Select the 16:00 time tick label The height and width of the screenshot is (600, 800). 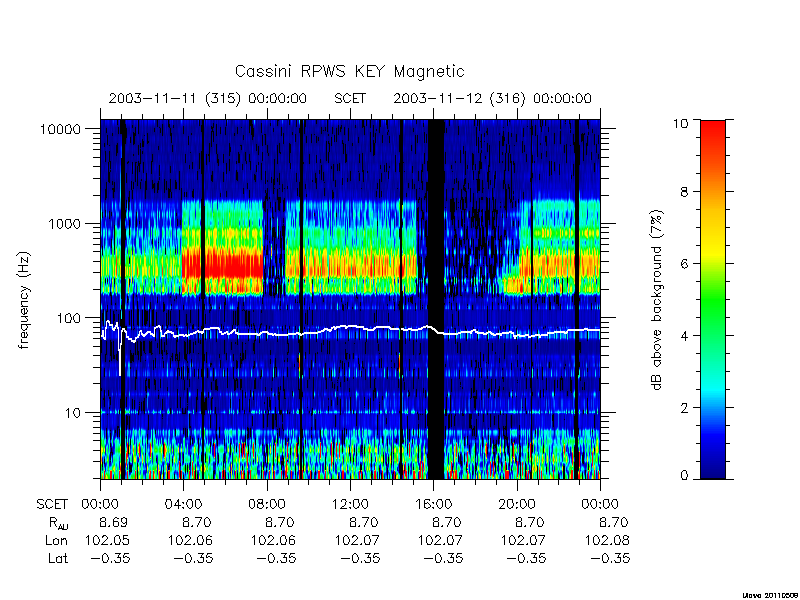(x=433, y=505)
